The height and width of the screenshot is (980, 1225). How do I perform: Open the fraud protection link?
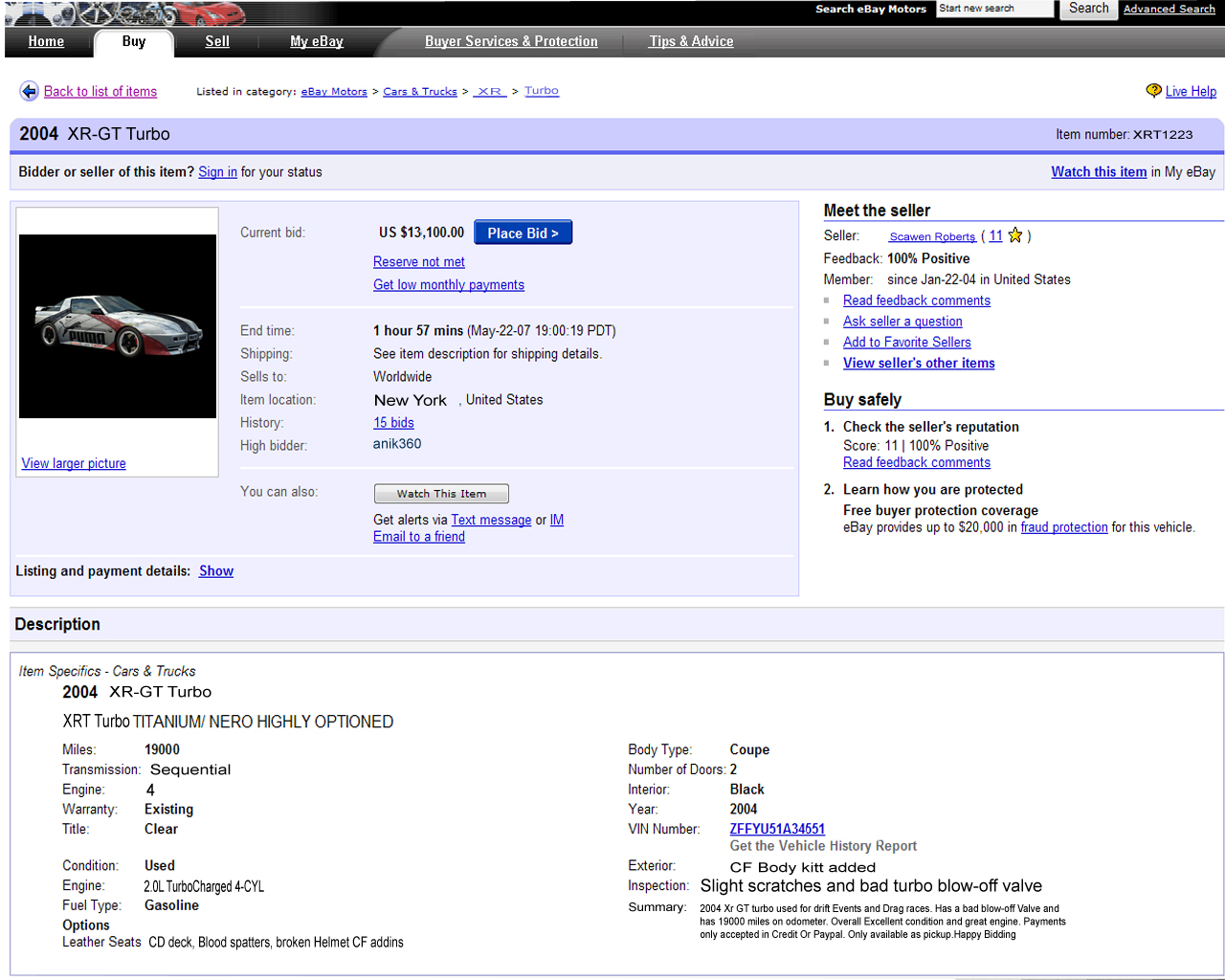pos(1064,527)
